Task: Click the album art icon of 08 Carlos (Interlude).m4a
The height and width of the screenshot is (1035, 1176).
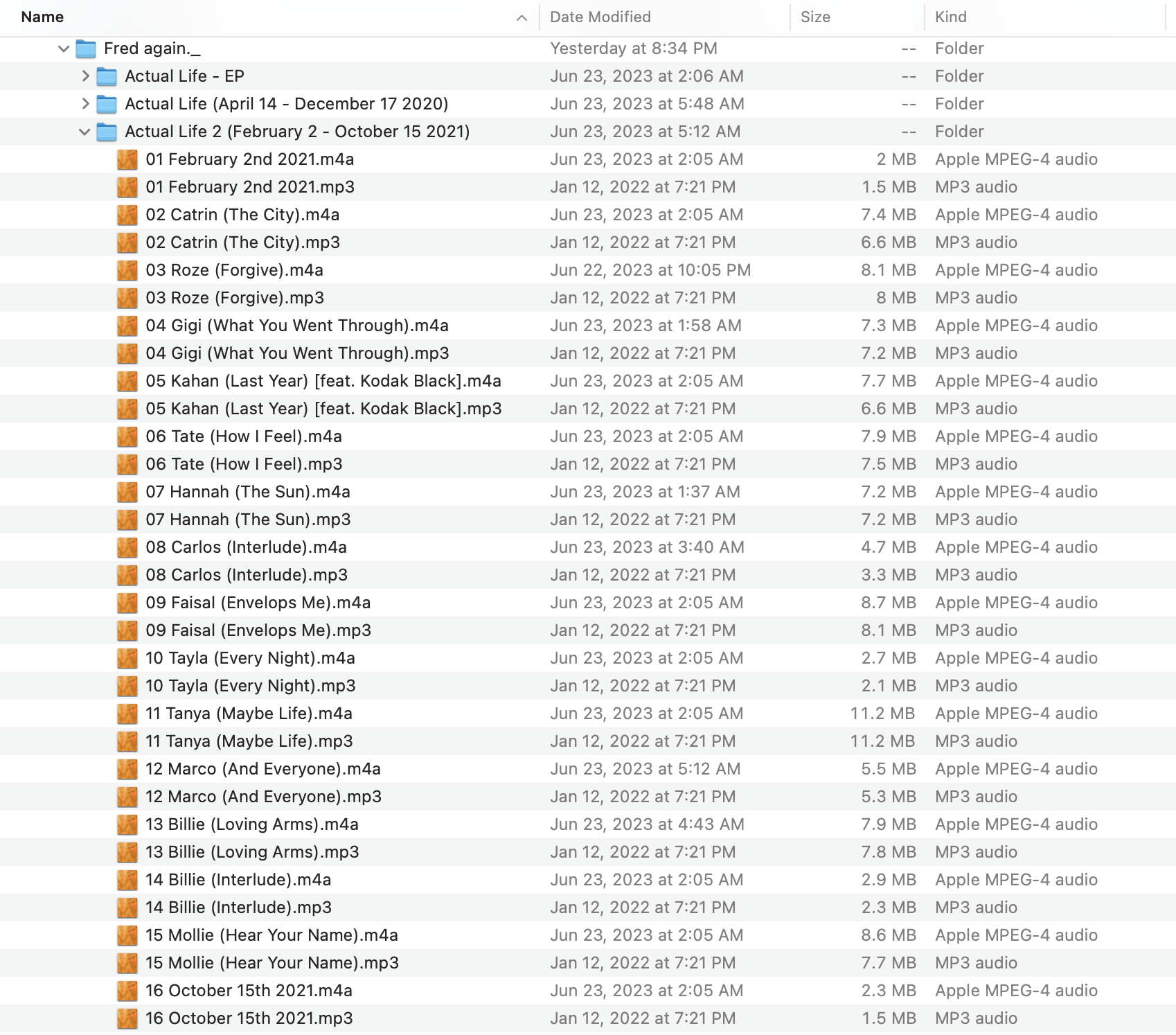Action: (127, 547)
